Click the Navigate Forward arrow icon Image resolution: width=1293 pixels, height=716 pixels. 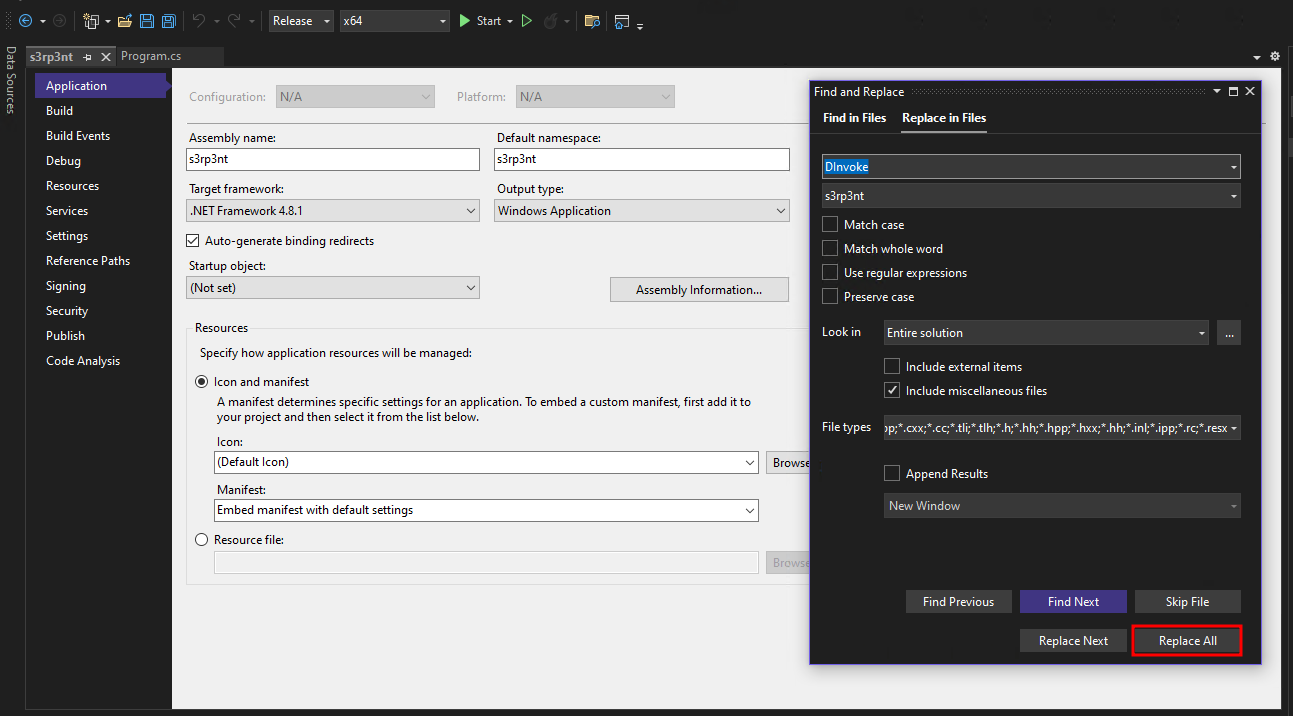point(59,21)
